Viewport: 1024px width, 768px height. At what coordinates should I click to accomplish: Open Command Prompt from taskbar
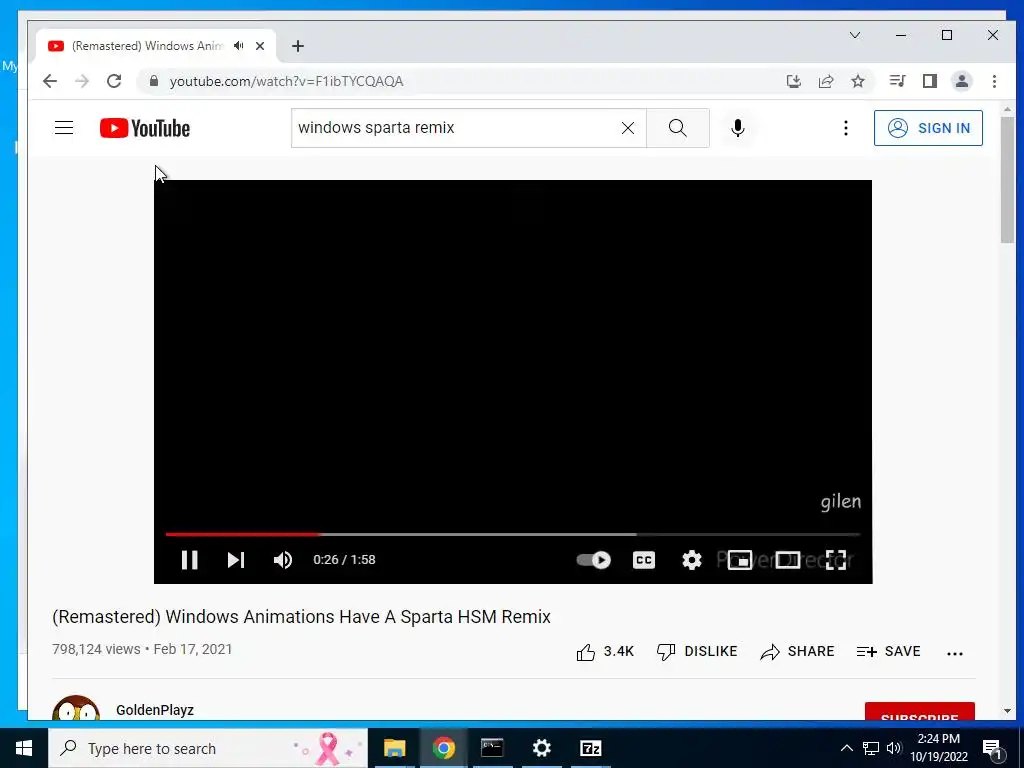[x=492, y=748]
